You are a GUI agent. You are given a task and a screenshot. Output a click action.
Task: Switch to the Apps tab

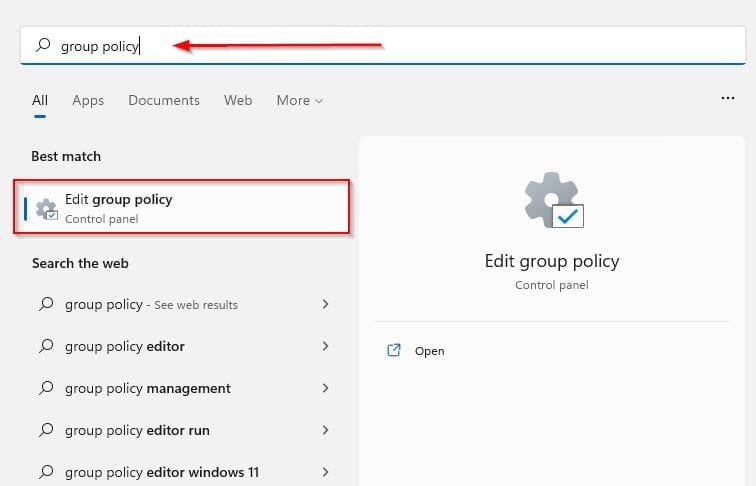[88, 100]
